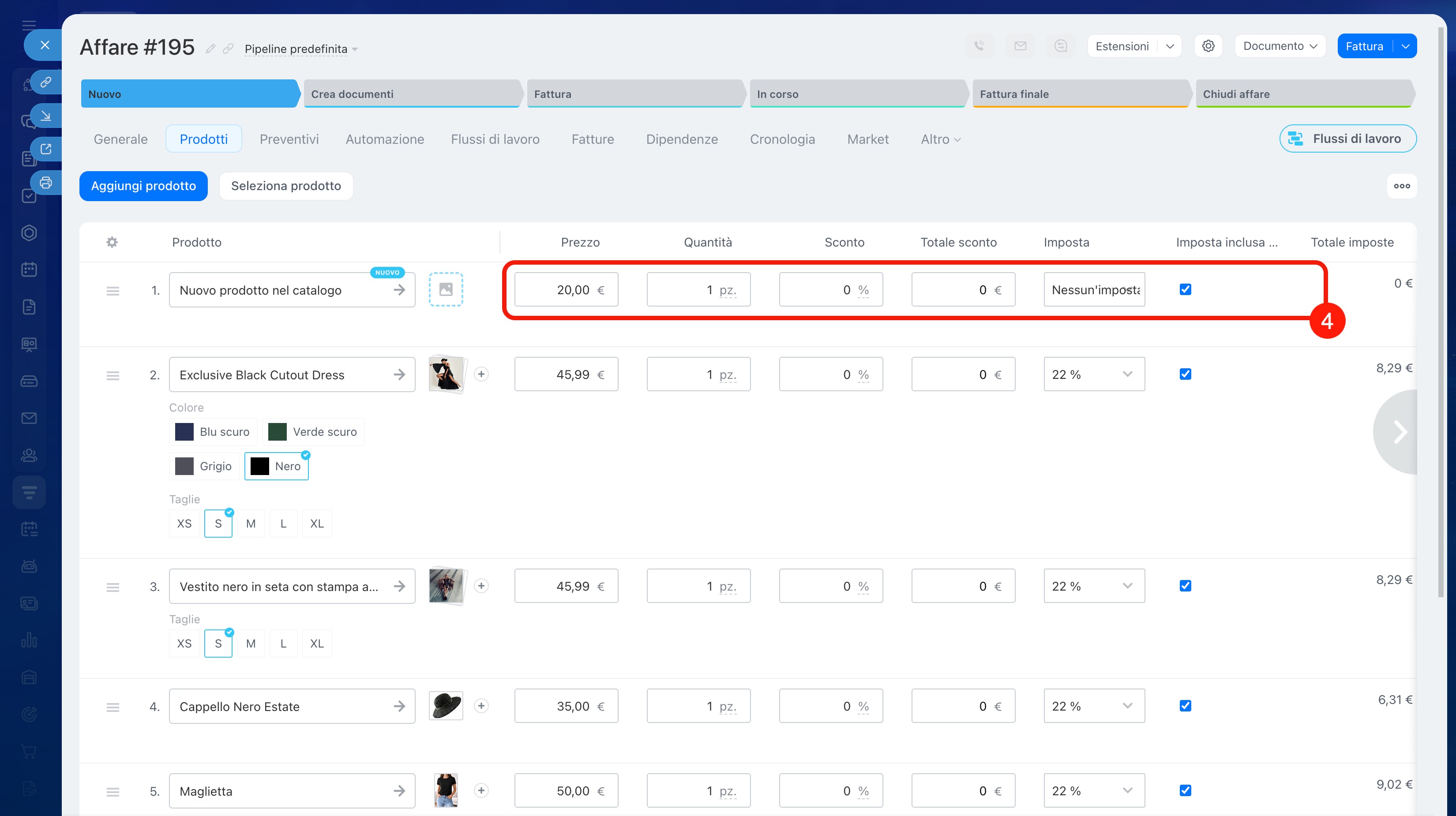Click the printer icon on left side panel
The width and height of the screenshot is (1456, 816).
point(46,183)
